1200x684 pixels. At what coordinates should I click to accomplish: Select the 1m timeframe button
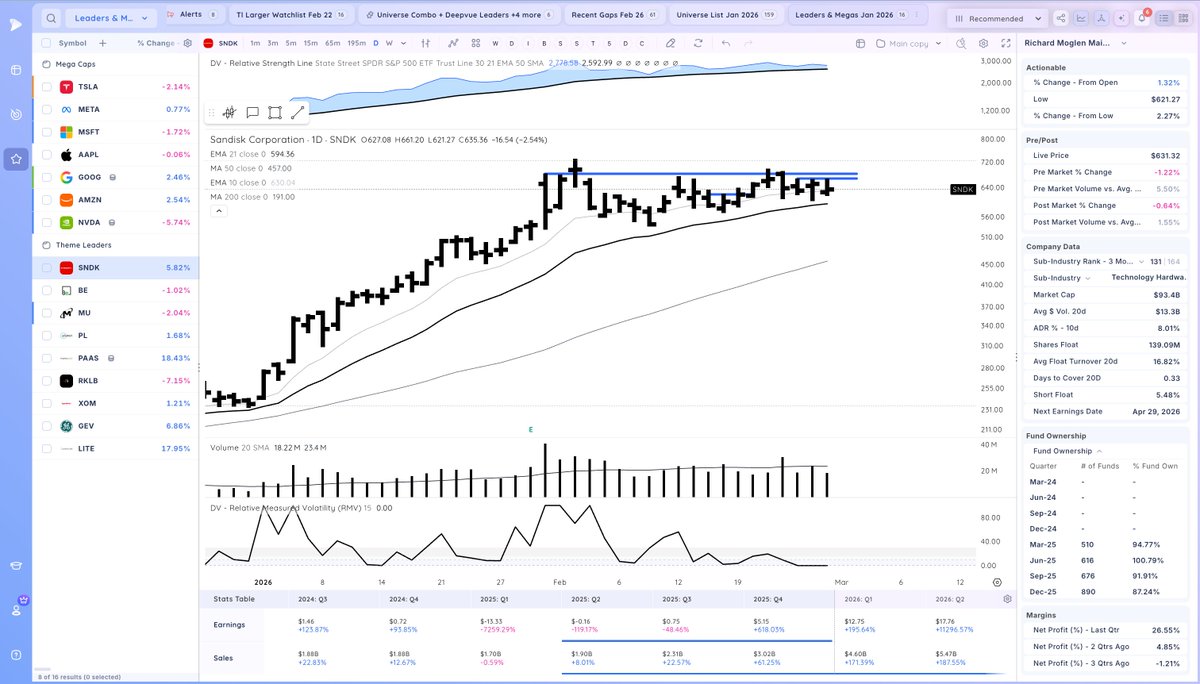coord(255,43)
